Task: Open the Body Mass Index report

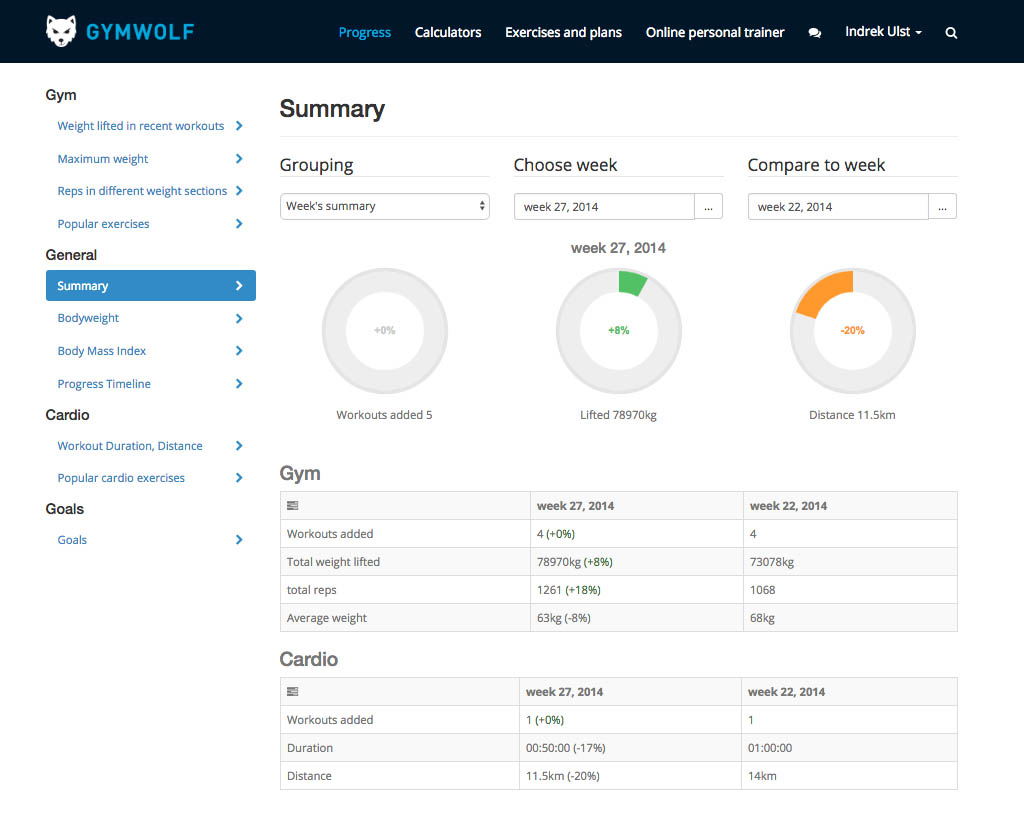Action: pos(102,351)
